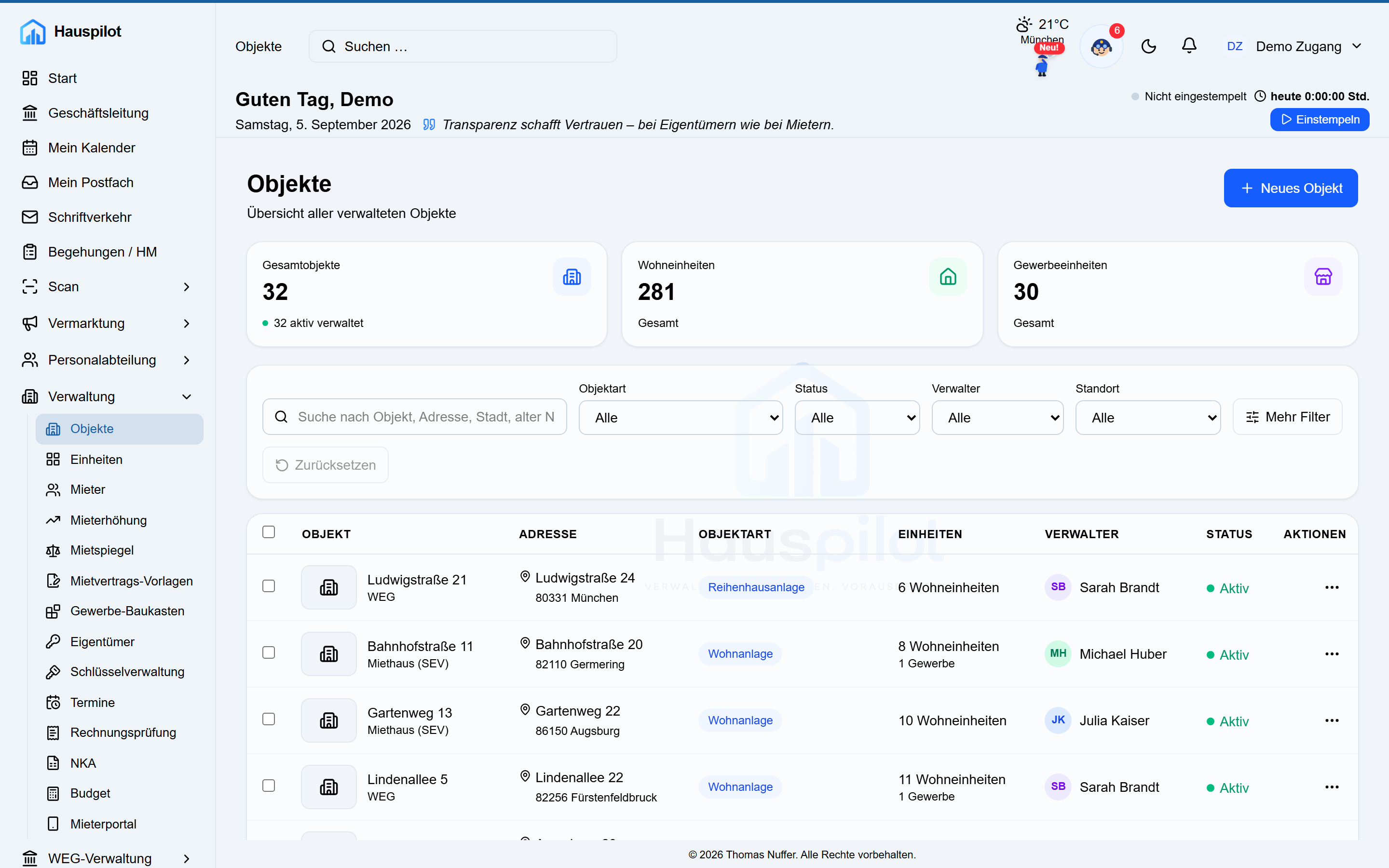This screenshot has height=868, width=1389.
Task: Open Schlüsselverwaltung in sidebar
Action: [x=120, y=672]
